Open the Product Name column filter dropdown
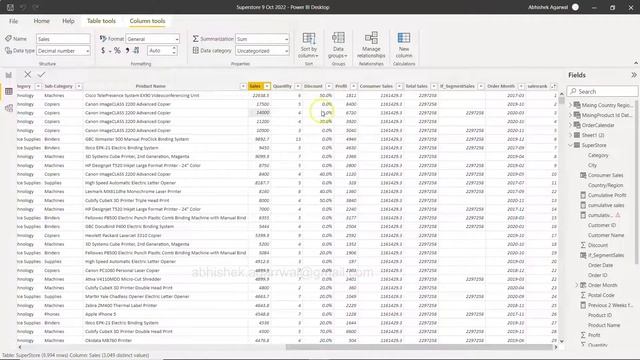The width and height of the screenshot is (640, 360). click(243, 86)
